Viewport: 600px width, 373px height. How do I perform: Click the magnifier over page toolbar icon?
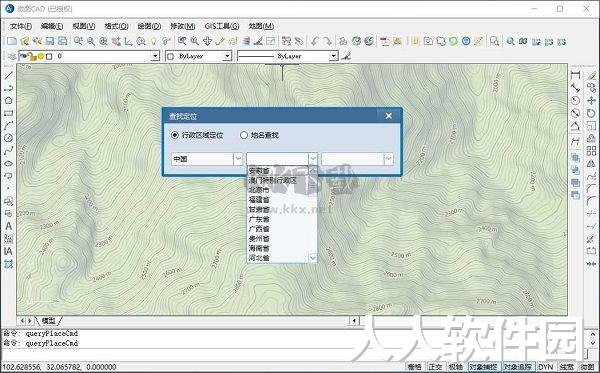(494, 41)
